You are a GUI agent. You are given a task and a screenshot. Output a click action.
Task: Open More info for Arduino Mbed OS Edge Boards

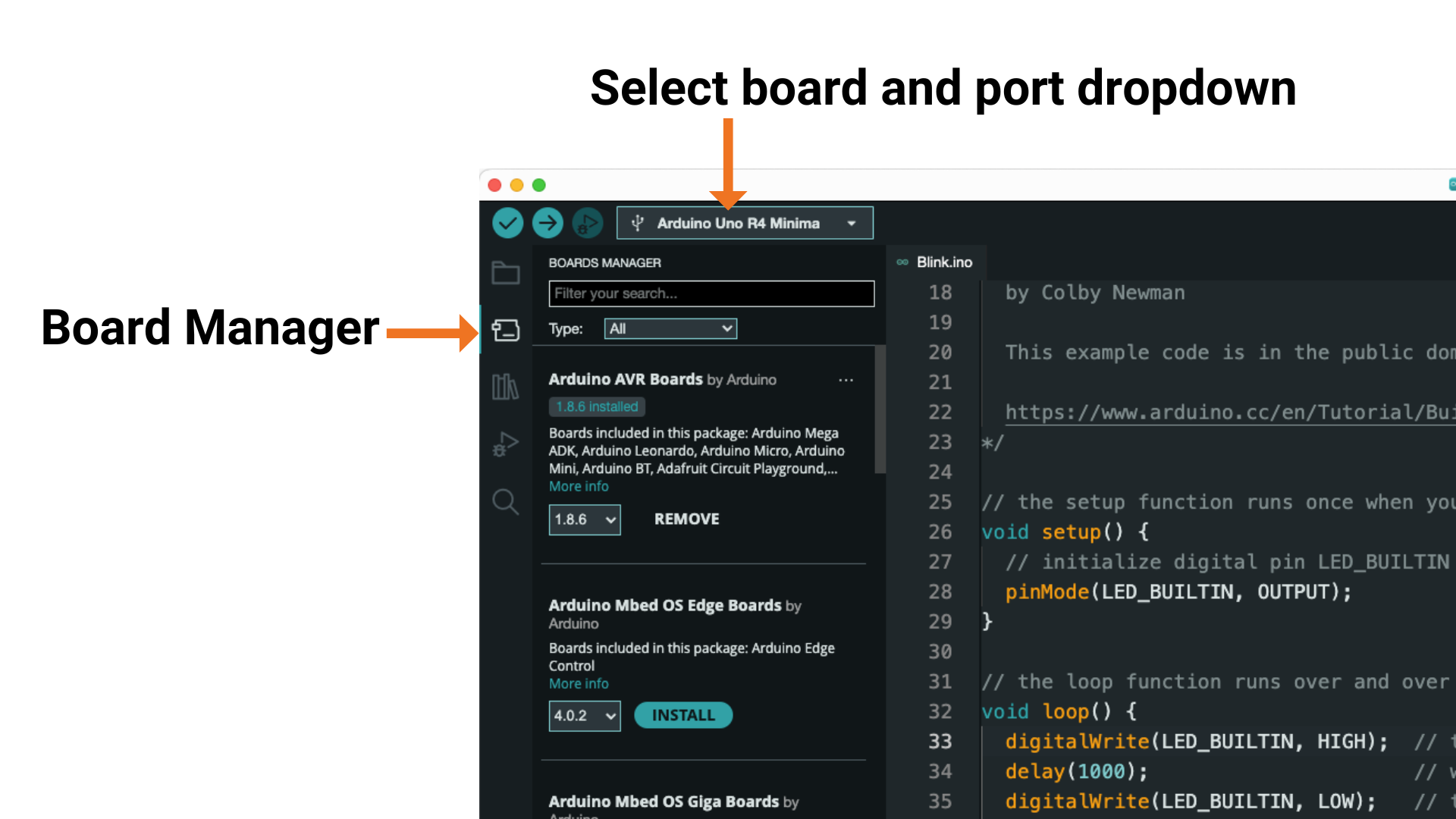pyautogui.click(x=579, y=683)
